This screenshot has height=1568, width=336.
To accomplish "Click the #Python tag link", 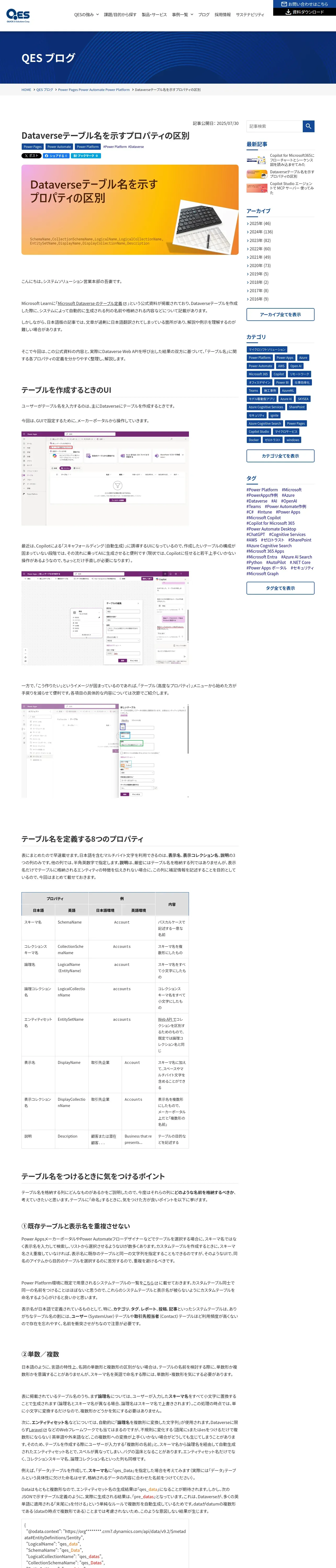I will pyautogui.click(x=255, y=562).
